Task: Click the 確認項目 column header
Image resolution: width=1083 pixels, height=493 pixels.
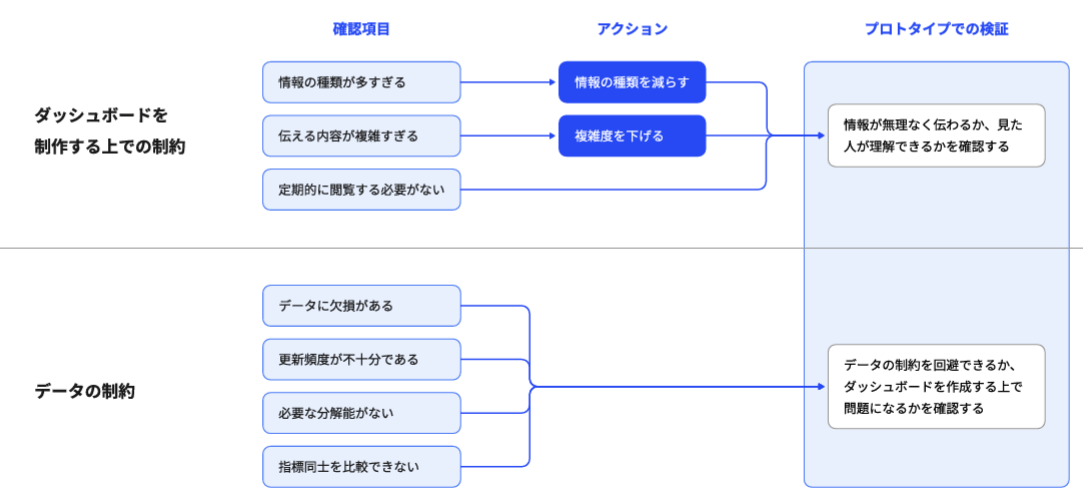Action: tap(361, 29)
